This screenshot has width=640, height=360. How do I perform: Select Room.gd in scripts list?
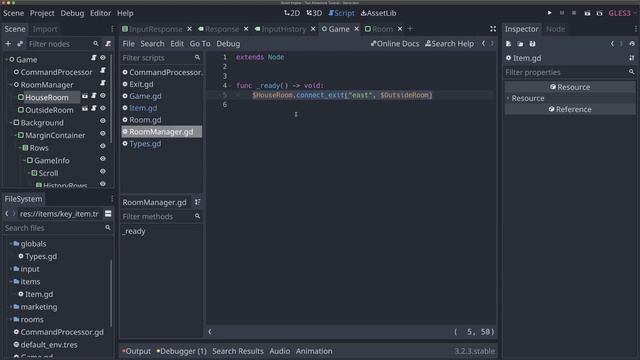(x=145, y=120)
